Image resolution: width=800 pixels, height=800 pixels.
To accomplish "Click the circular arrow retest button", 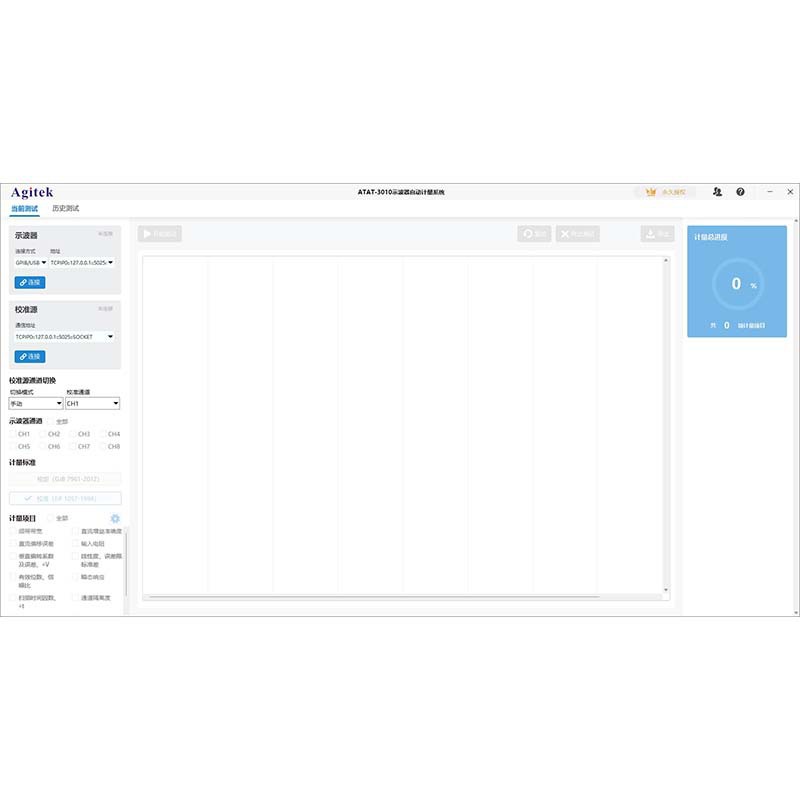I will tap(534, 234).
